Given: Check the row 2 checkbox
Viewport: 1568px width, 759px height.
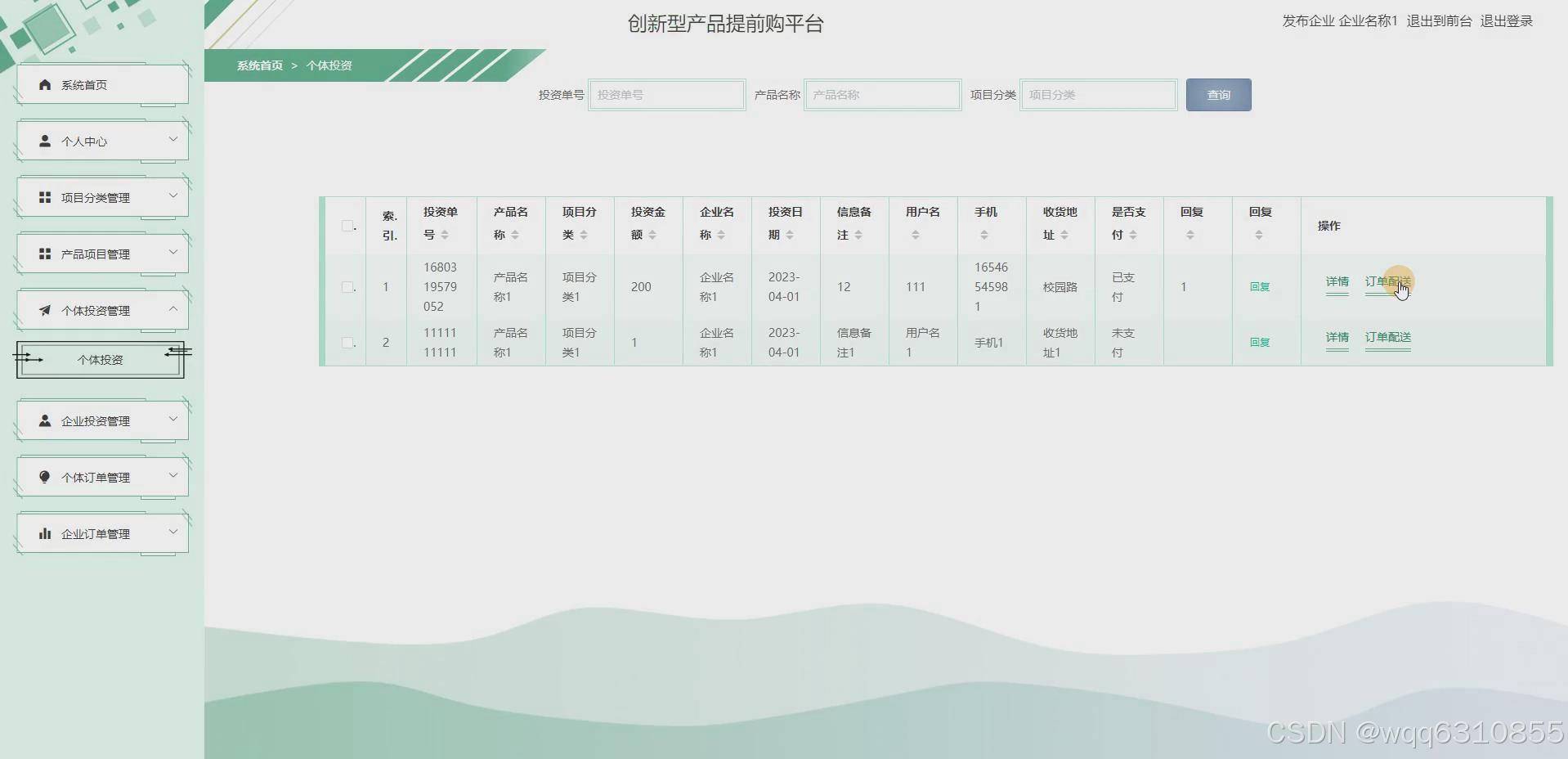Looking at the screenshot, I should coord(347,343).
